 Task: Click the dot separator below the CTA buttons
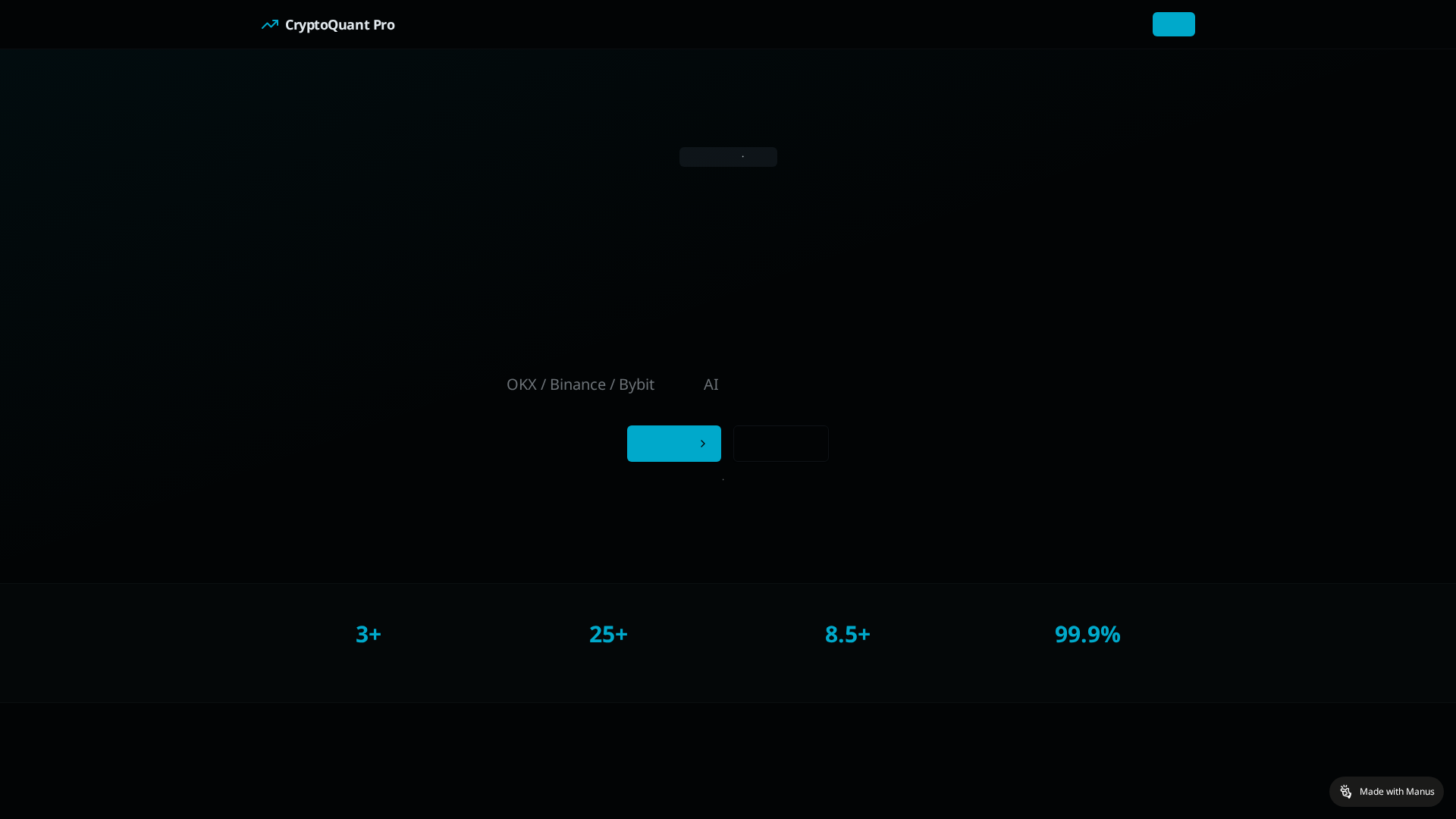(x=723, y=479)
